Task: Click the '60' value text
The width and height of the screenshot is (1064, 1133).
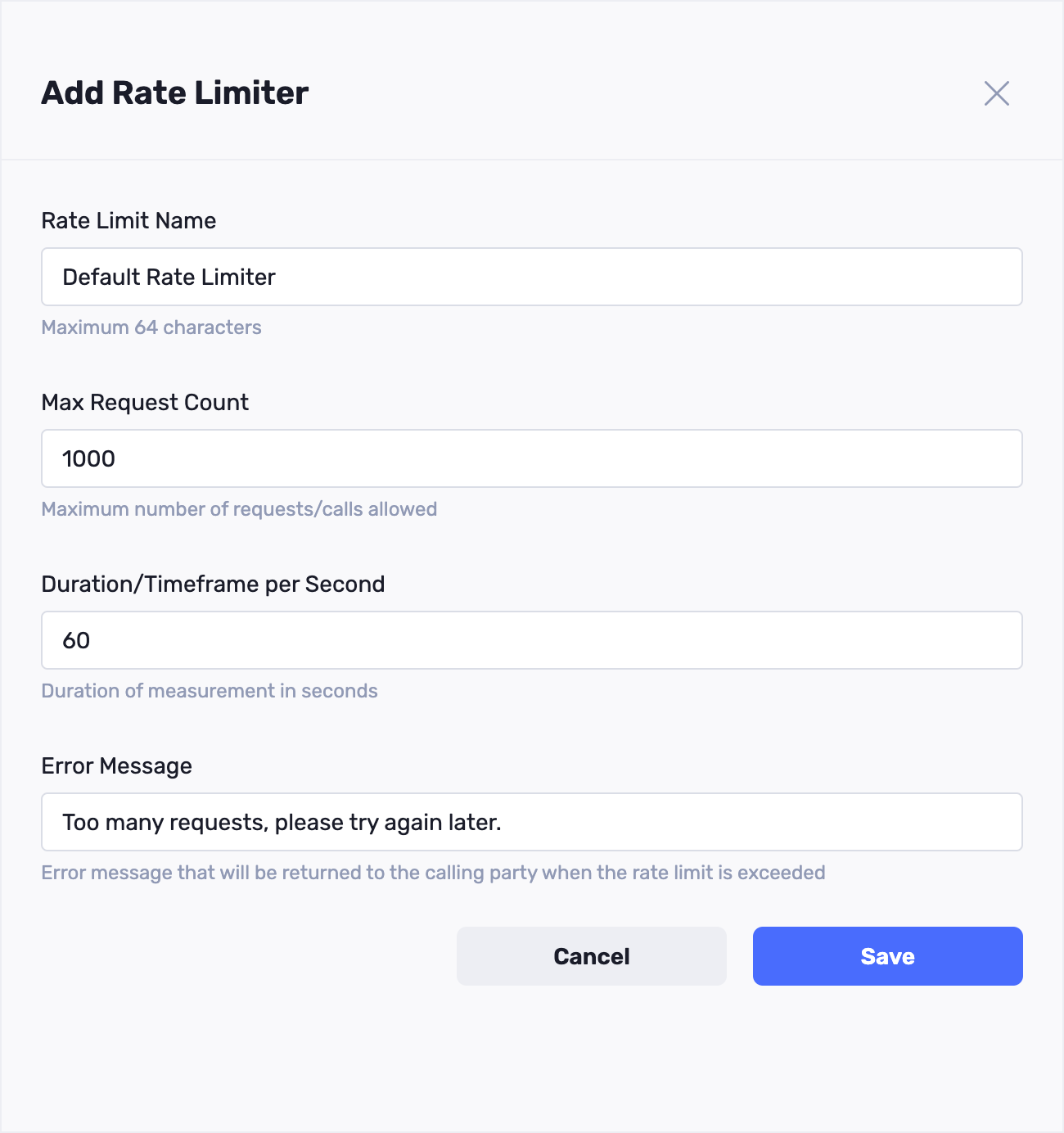Action: (x=76, y=641)
